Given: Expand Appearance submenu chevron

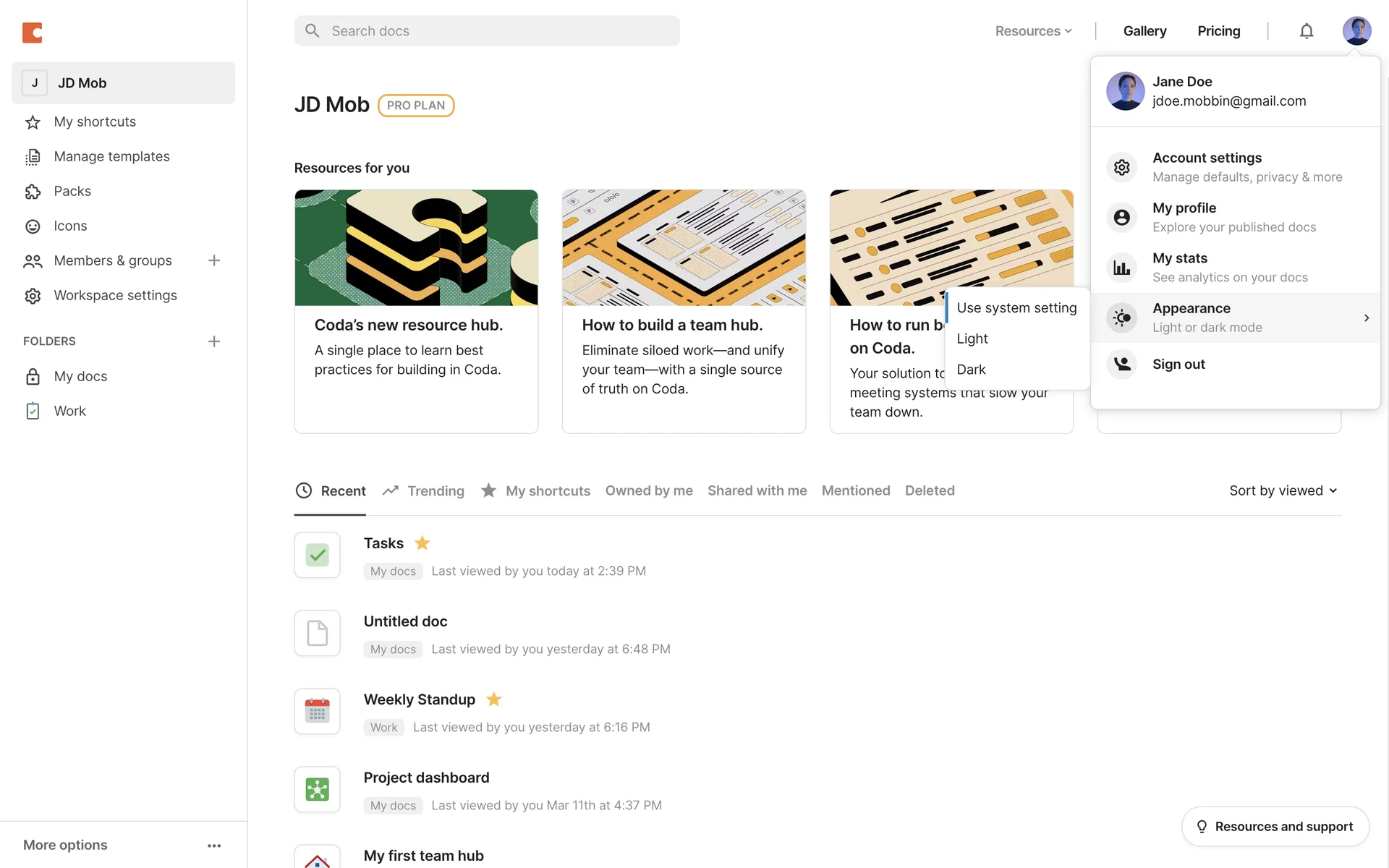Looking at the screenshot, I should [1366, 318].
